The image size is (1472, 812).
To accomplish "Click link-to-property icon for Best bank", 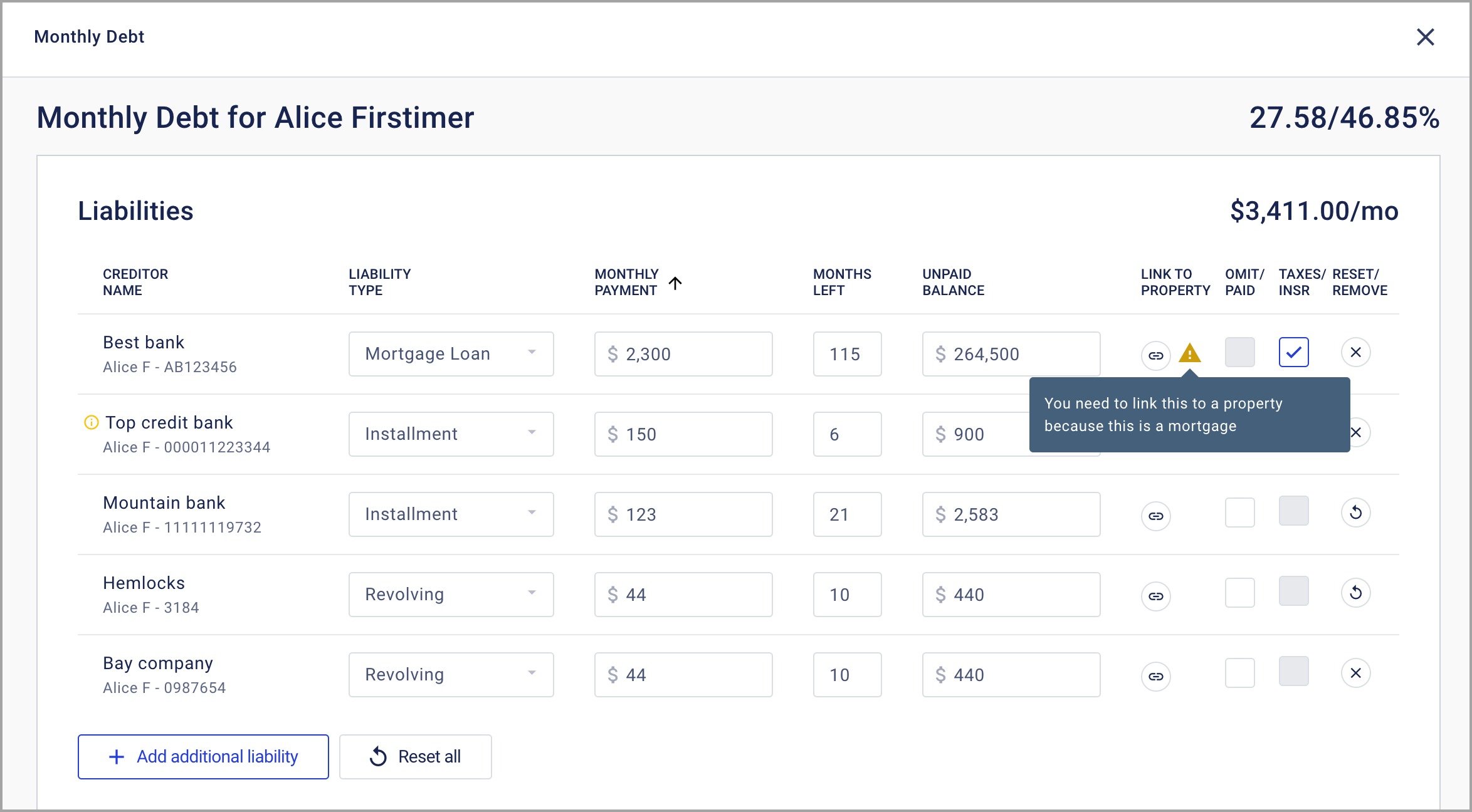I will 1155,355.
